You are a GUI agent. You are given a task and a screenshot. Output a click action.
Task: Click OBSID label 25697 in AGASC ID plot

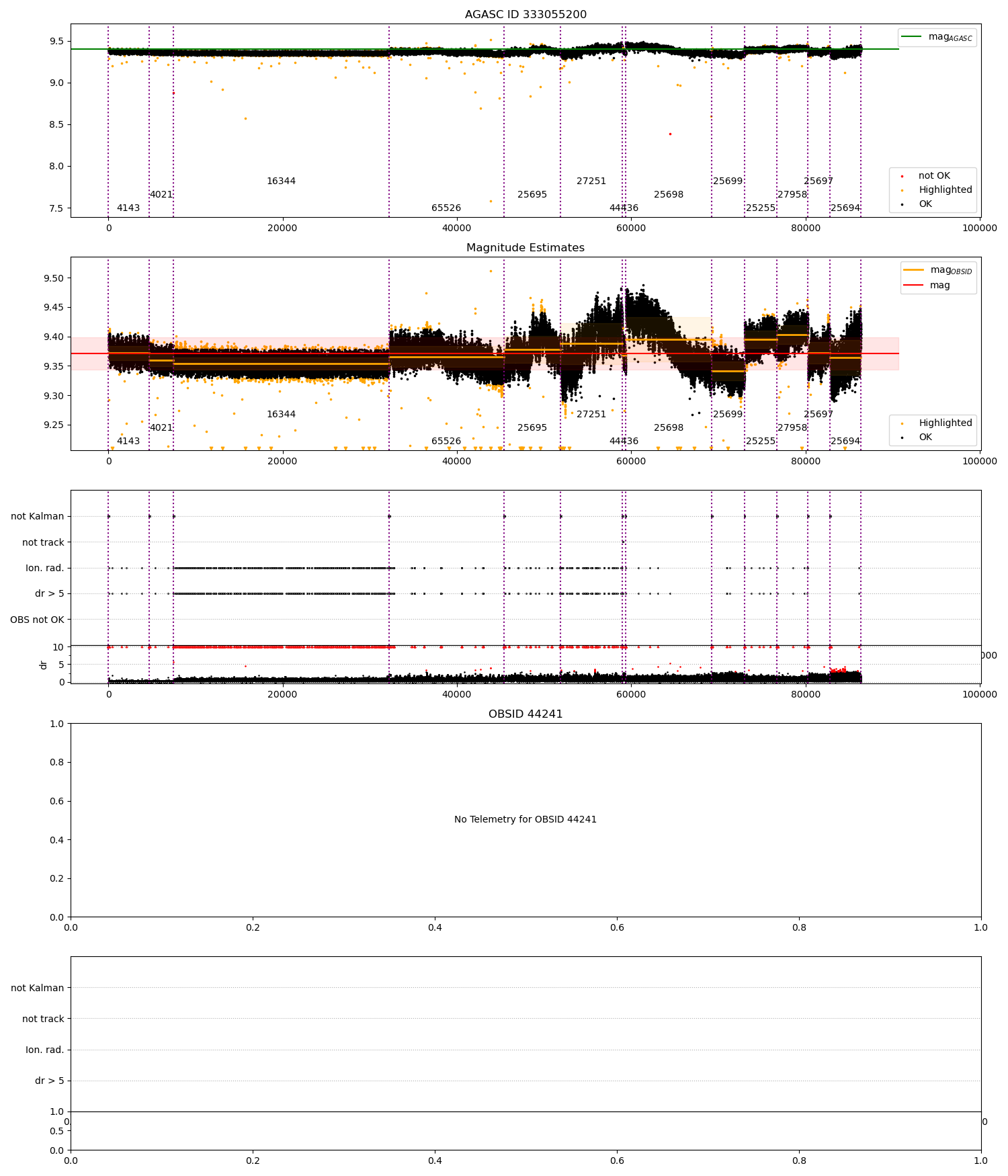tap(818, 181)
